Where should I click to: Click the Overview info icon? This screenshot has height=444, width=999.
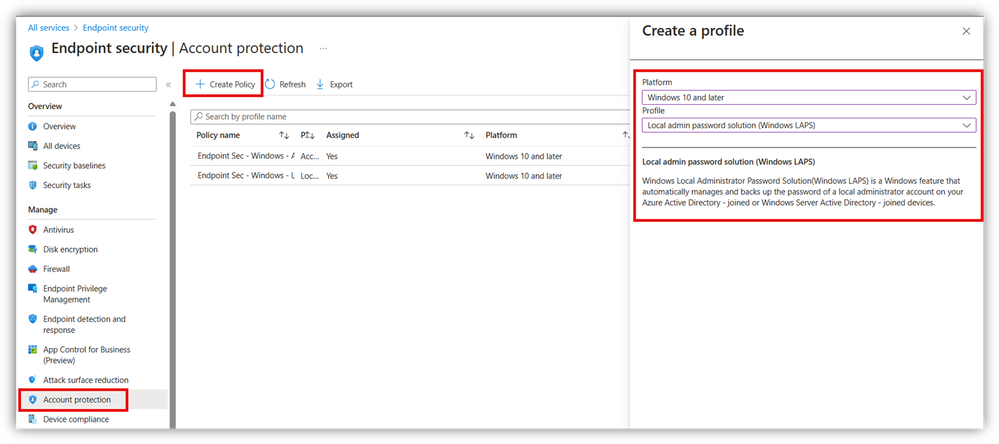(33, 126)
